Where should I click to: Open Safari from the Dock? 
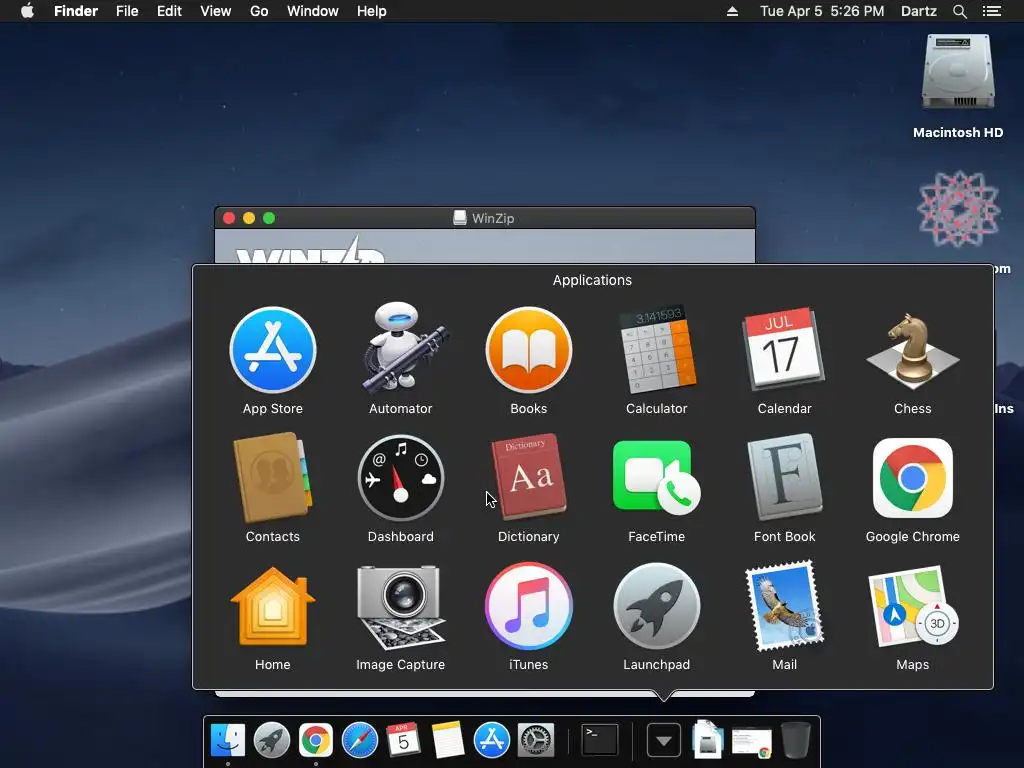[360, 741]
